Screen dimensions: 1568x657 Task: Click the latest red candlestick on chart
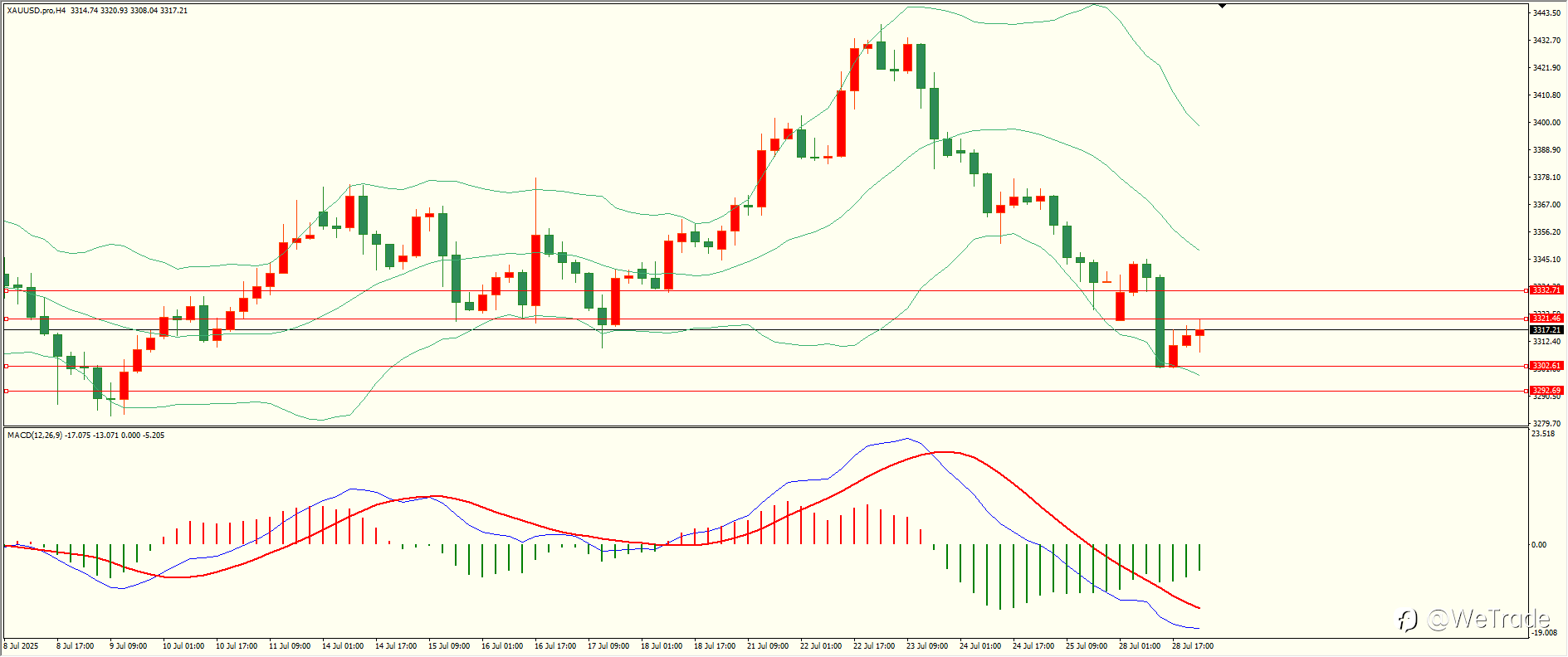click(x=1199, y=333)
